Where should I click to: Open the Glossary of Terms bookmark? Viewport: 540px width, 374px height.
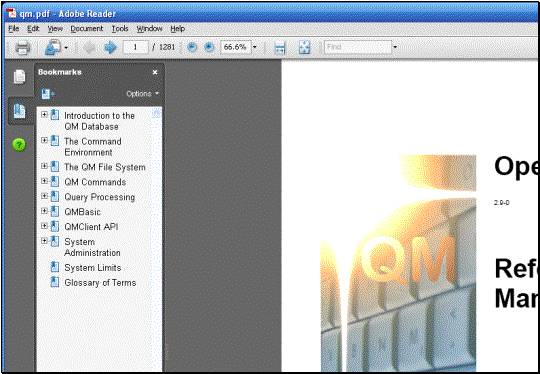(x=100, y=283)
